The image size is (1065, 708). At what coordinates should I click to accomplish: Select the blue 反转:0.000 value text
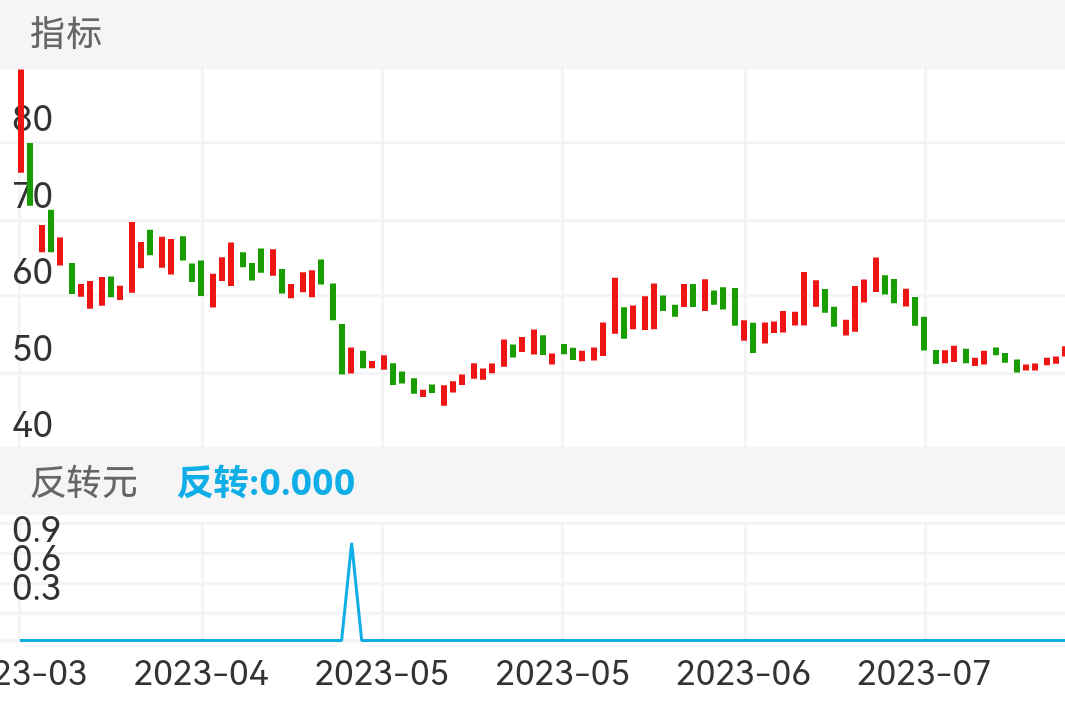pyautogui.click(x=266, y=483)
